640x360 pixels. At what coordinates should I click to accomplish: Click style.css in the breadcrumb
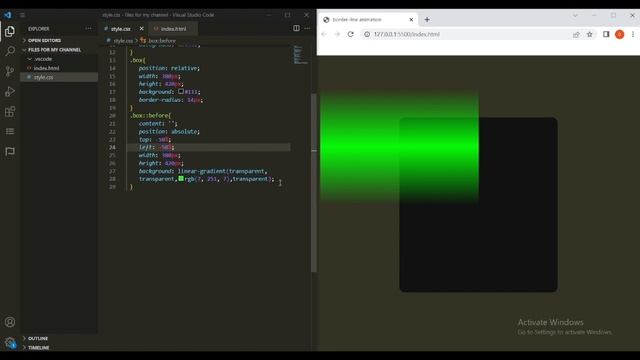[x=122, y=41]
